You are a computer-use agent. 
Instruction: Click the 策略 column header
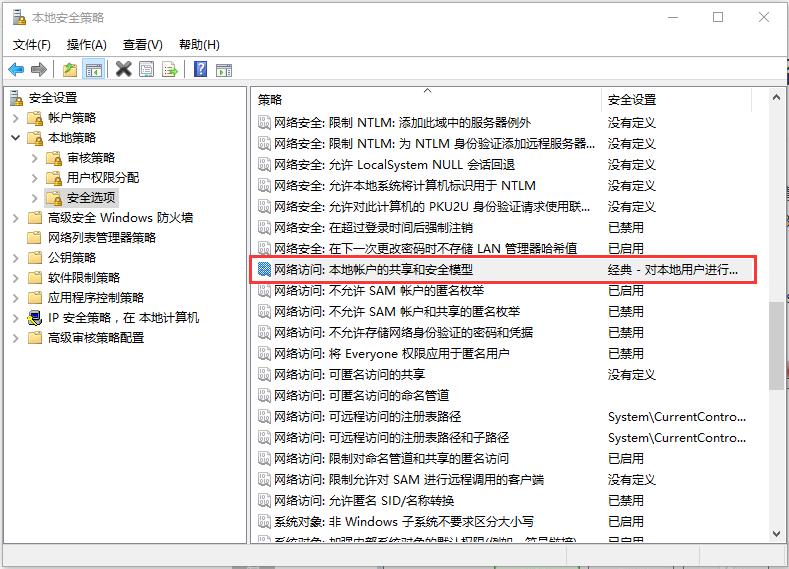(271, 100)
